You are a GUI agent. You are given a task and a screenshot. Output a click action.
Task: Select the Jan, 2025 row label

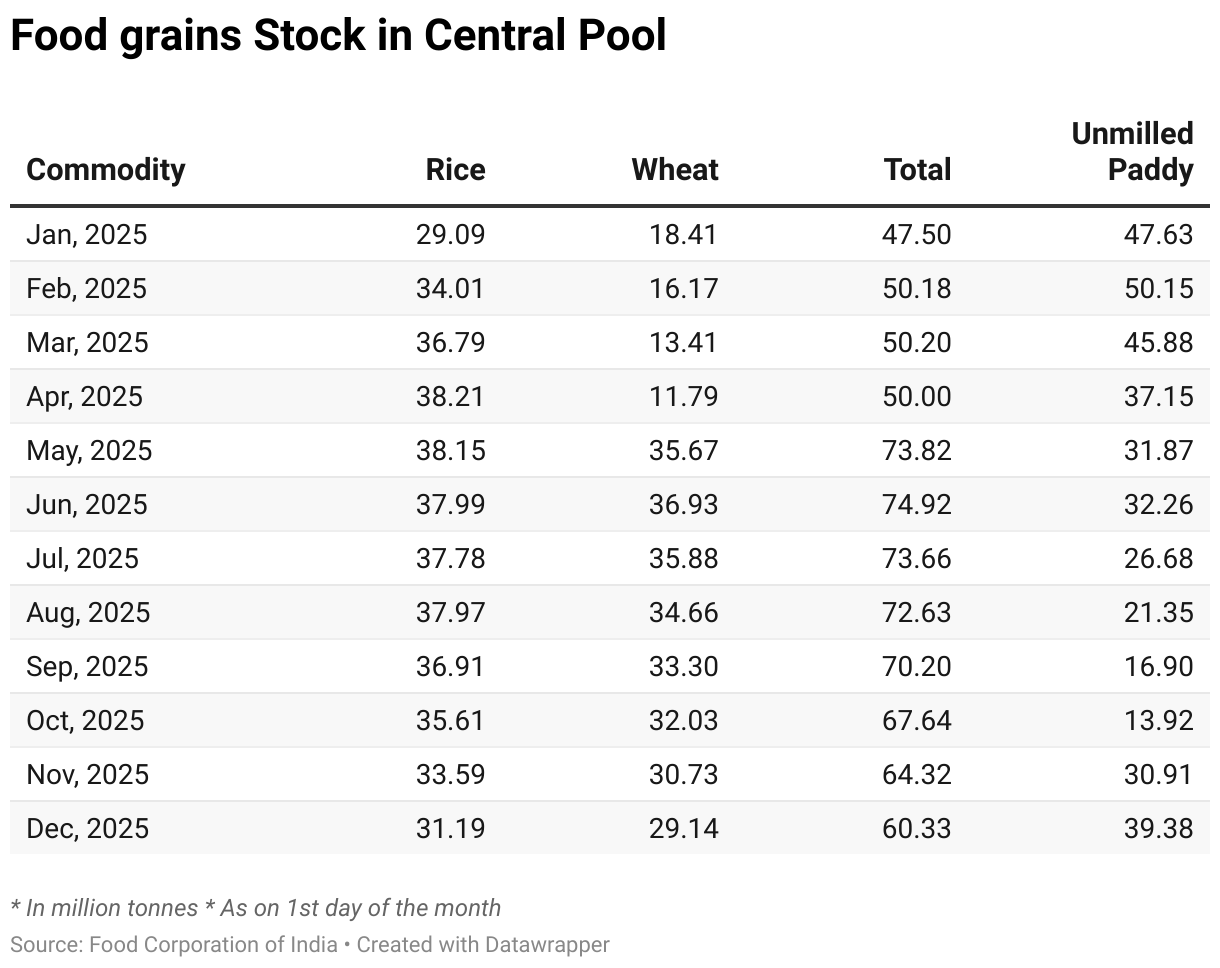(x=87, y=234)
